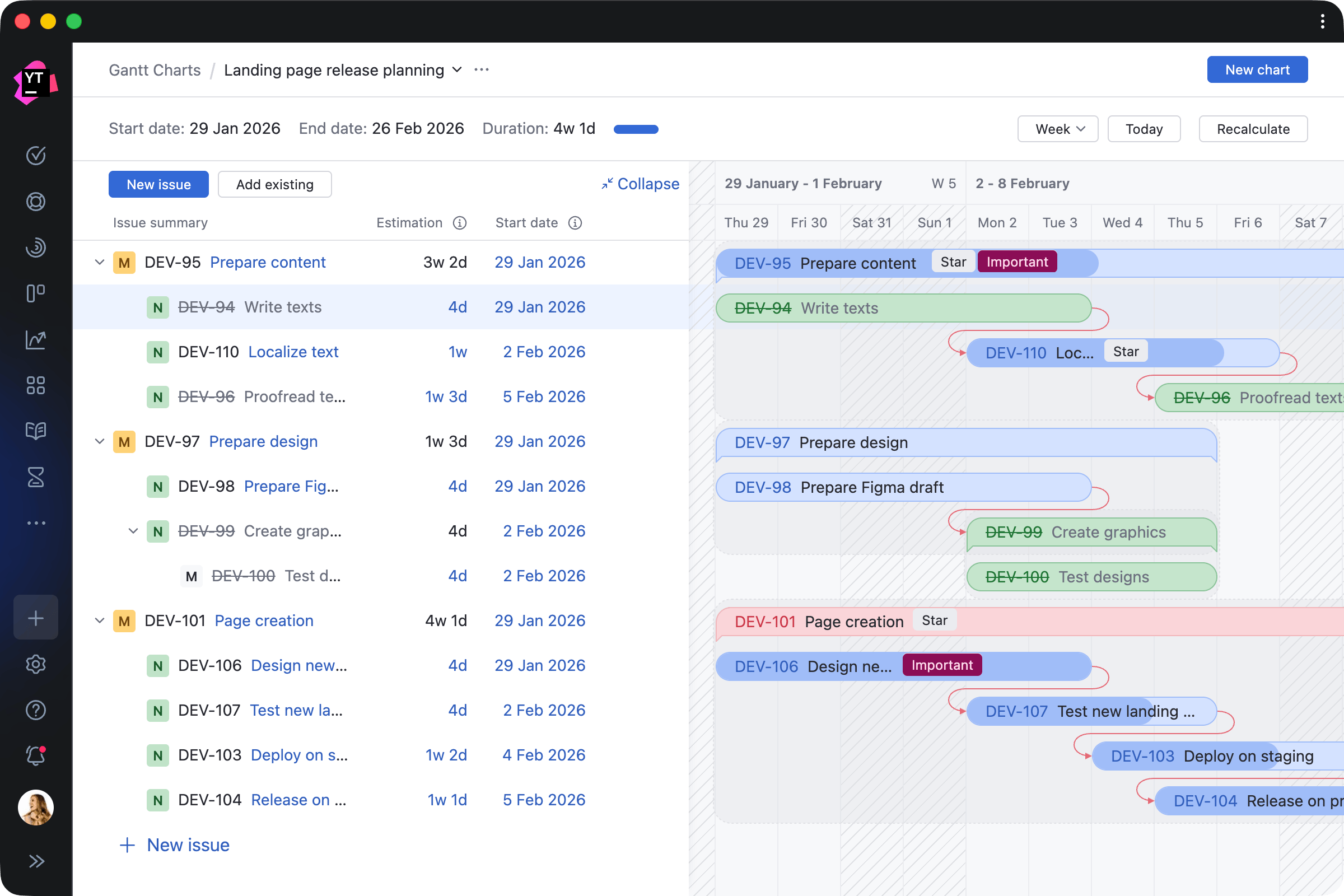1344x896 pixels.
Task: Open Issues checkmark icon in sidebar
Action: coord(35,156)
